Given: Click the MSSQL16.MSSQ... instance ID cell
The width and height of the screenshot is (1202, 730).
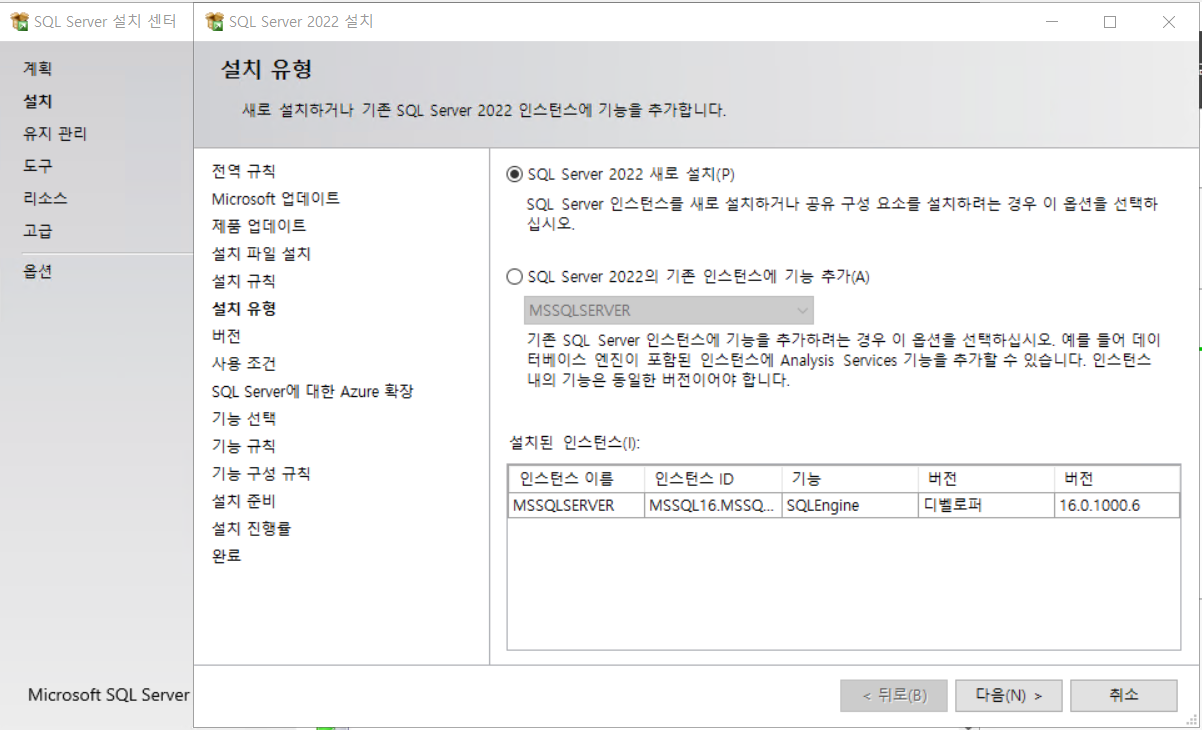Looking at the screenshot, I should coord(712,505).
